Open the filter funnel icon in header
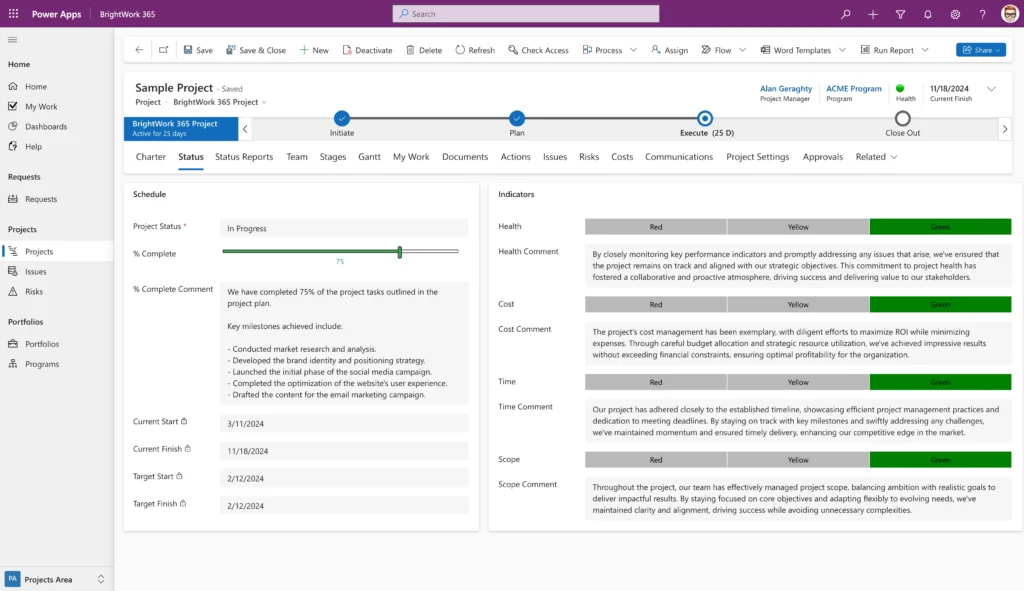Screen dimensions: 1024x591 (x=901, y=14)
